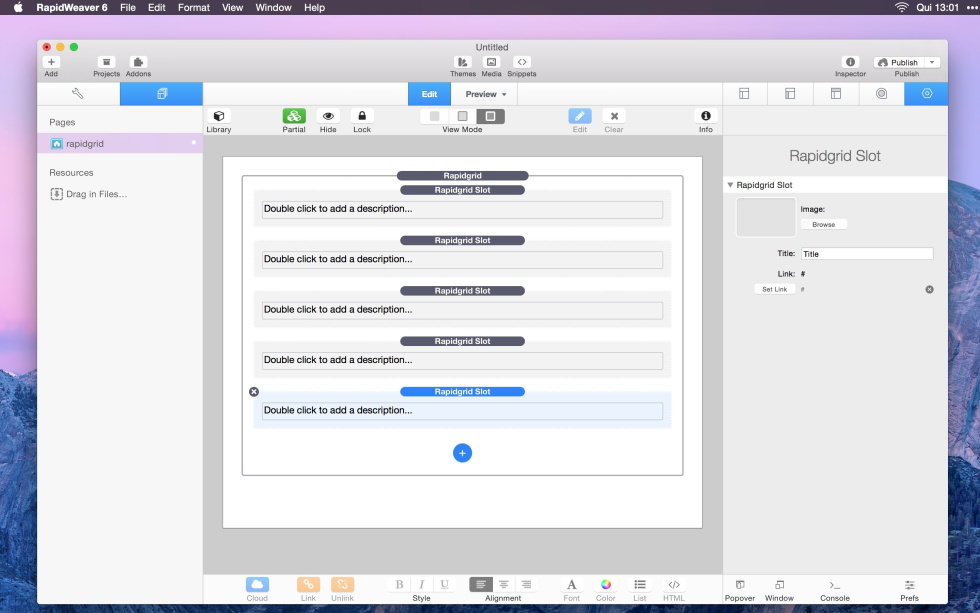Toggle Italic text style
Screen dimensions: 980x613
tap(421, 585)
